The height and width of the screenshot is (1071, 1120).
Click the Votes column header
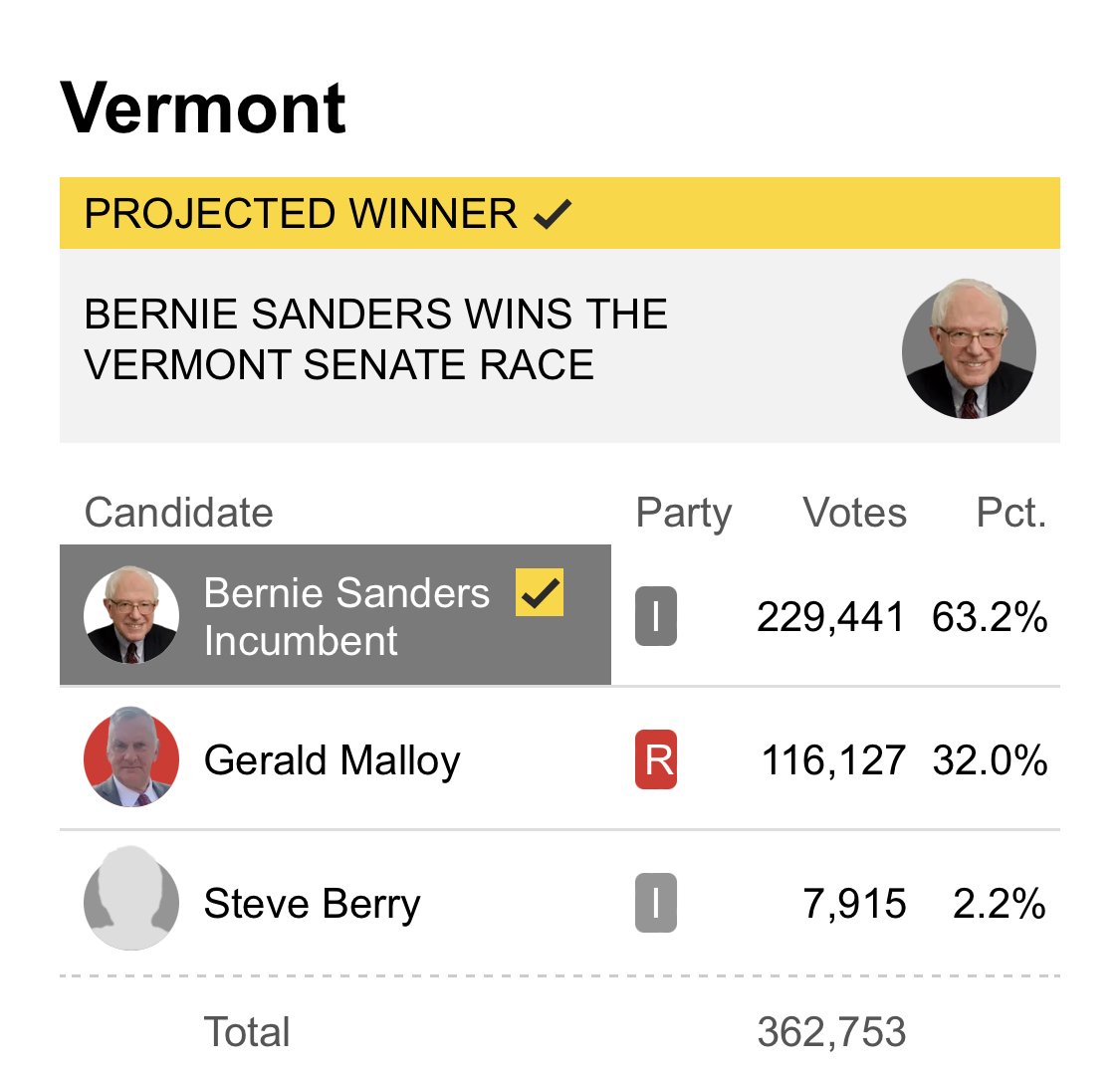[x=854, y=513]
